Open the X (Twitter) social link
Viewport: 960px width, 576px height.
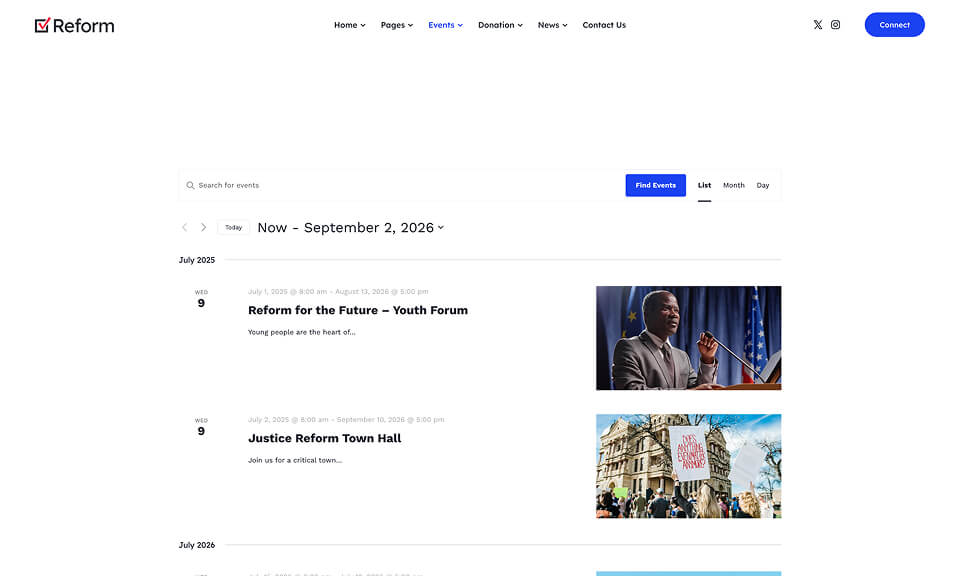[817, 25]
